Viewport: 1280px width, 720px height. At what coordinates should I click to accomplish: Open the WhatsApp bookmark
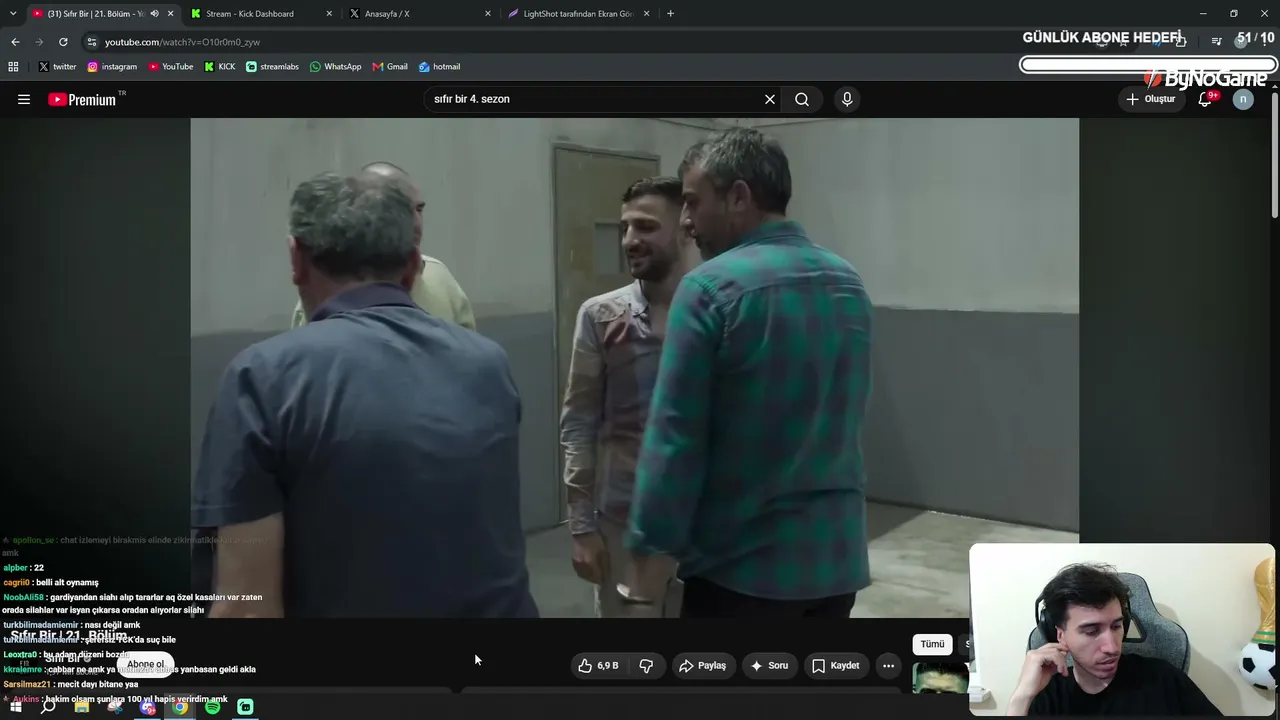coord(335,67)
